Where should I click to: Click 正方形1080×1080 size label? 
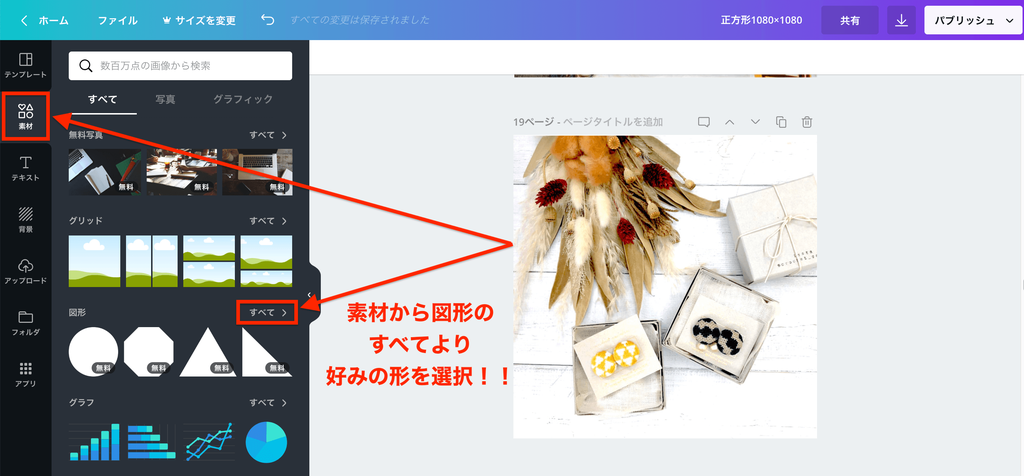[761, 20]
